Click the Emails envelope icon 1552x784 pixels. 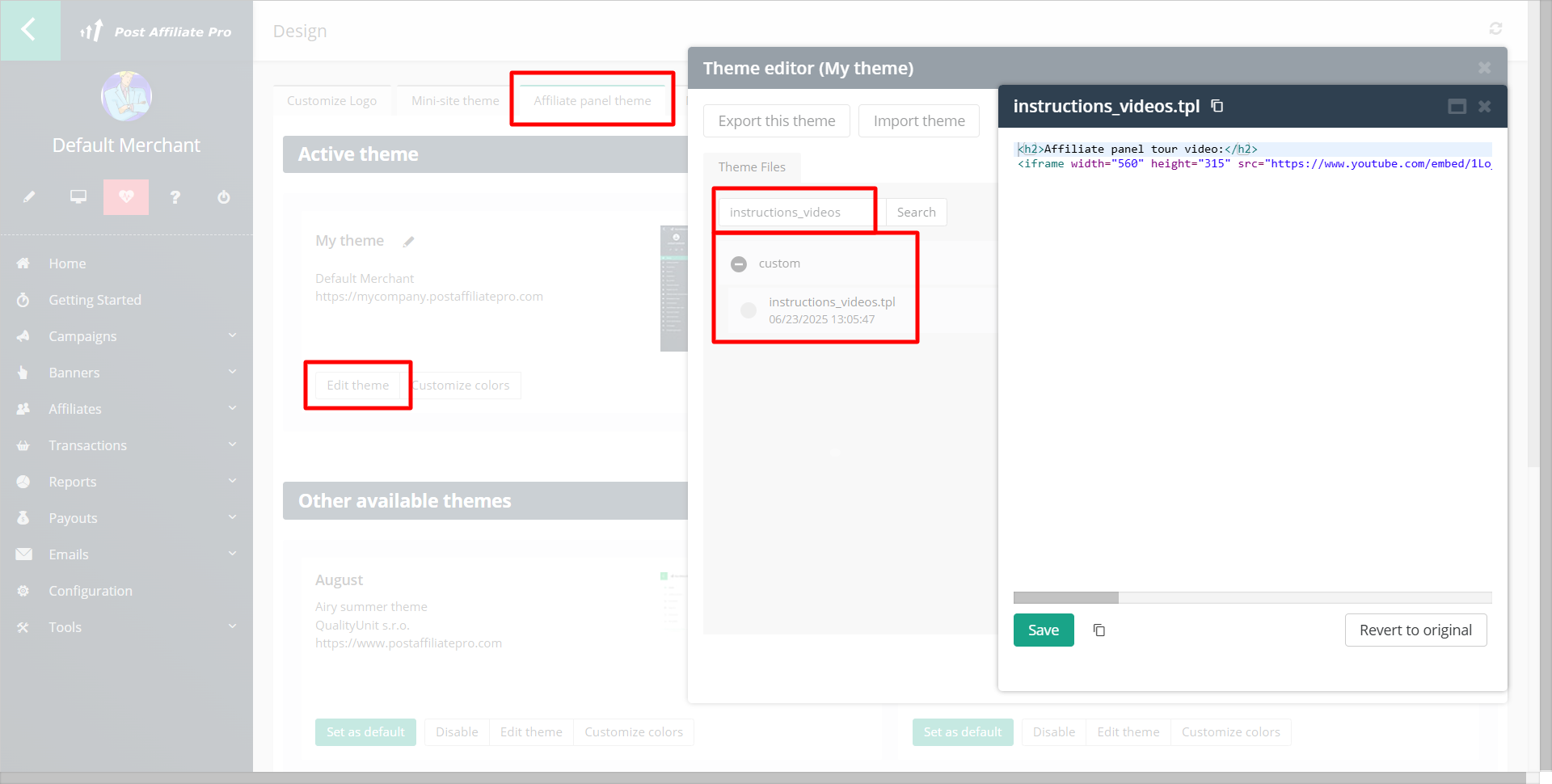tap(23, 554)
